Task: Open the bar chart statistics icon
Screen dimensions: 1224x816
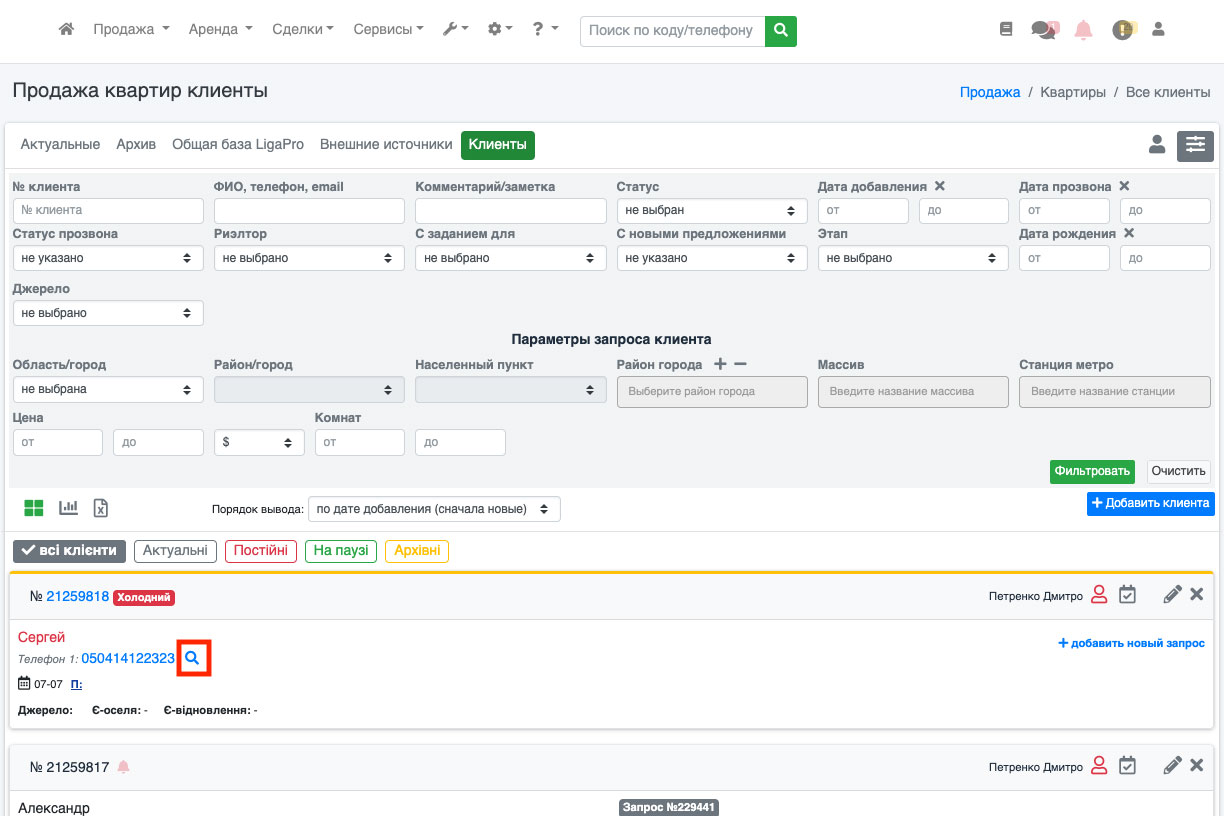Action: tap(68, 508)
